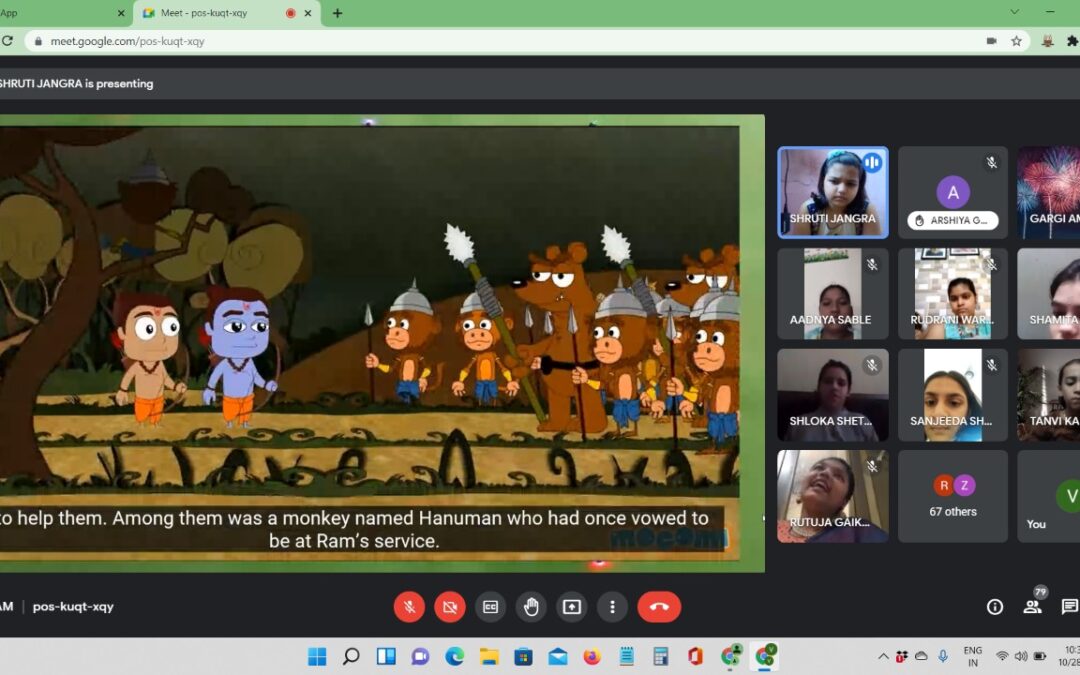Open the more options three-dot menu
The height and width of the screenshot is (675, 1080).
[x=612, y=607]
